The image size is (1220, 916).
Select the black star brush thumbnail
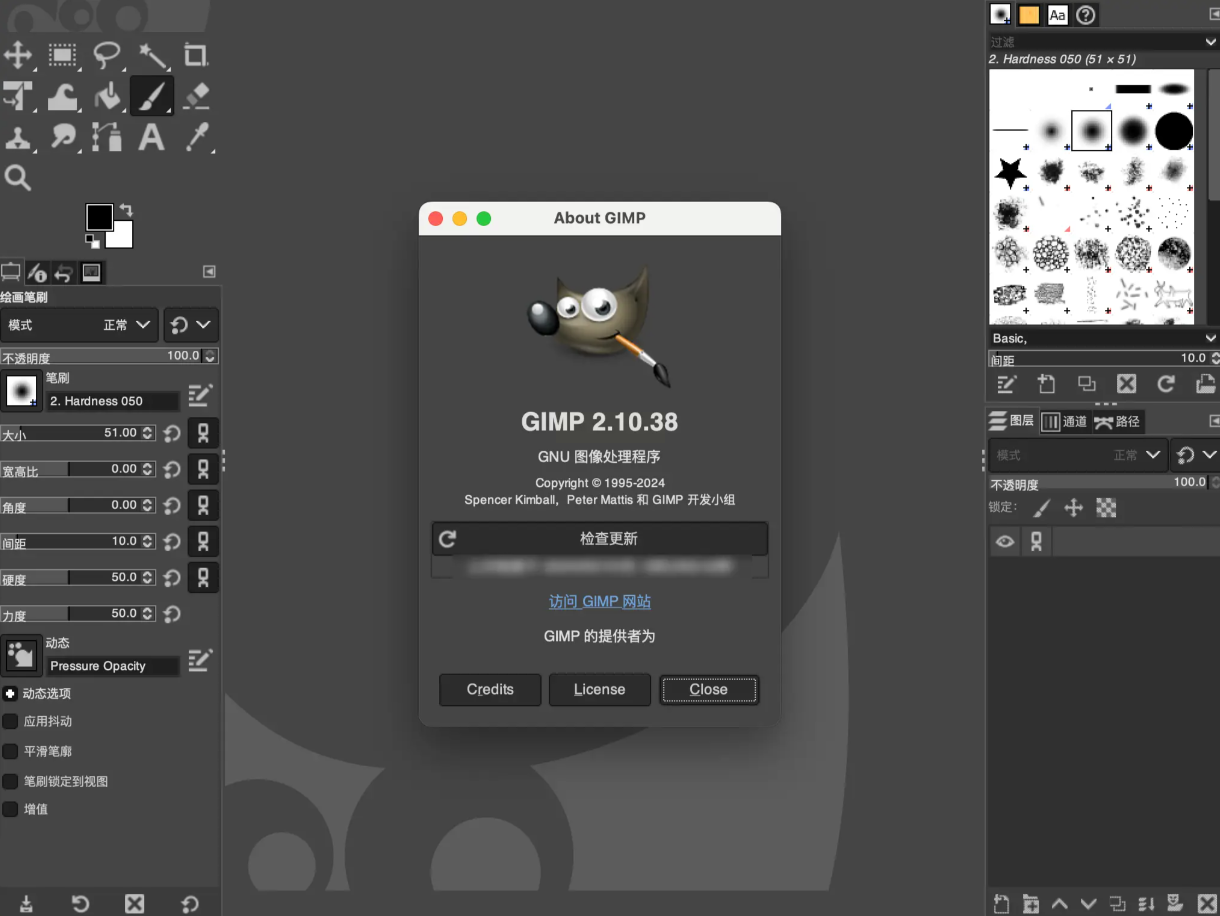tap(1011, 173)
